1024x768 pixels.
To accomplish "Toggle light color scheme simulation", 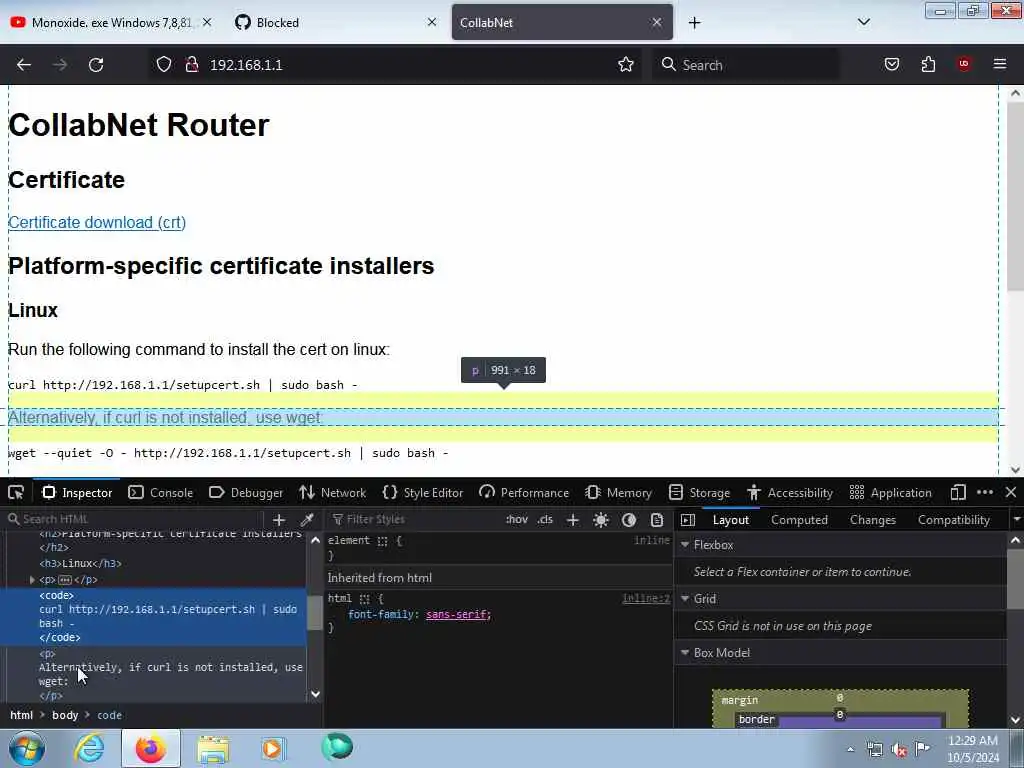I will tap(601, 520).
